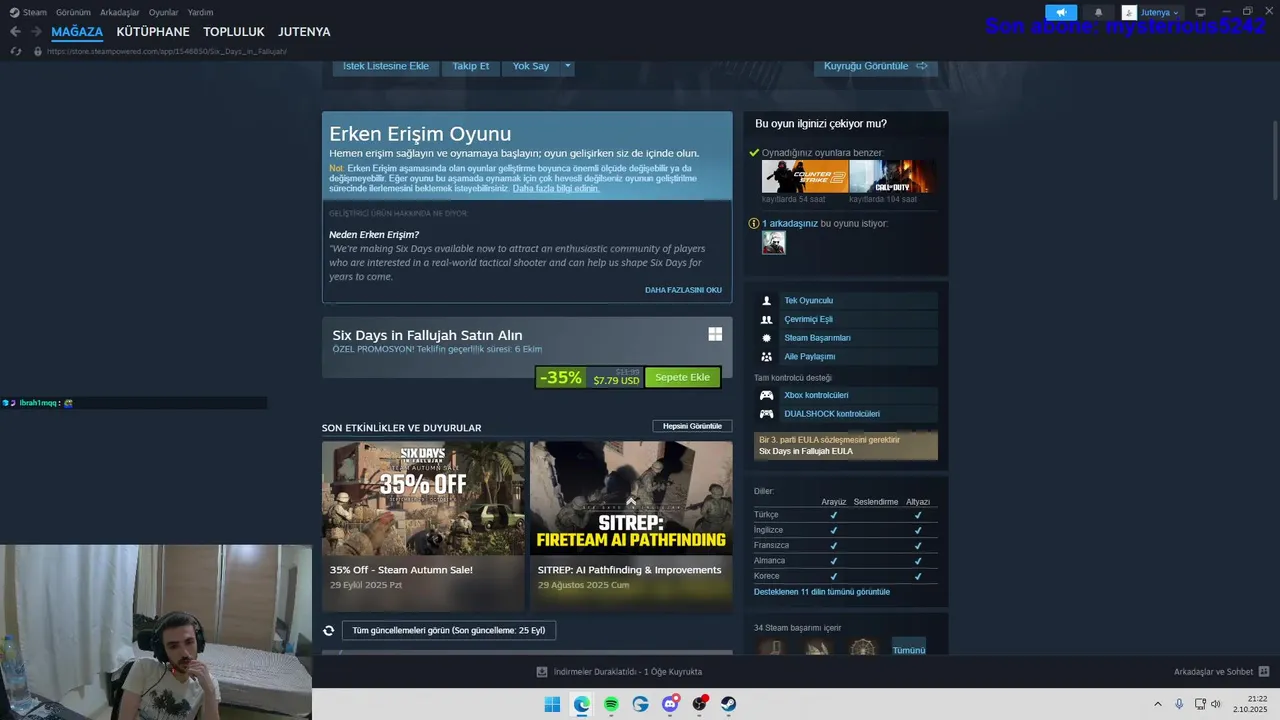This screenshot has width=1280, height=720.
Task: Open the Call of Duty similar game thumbnail
Action: 892,176
